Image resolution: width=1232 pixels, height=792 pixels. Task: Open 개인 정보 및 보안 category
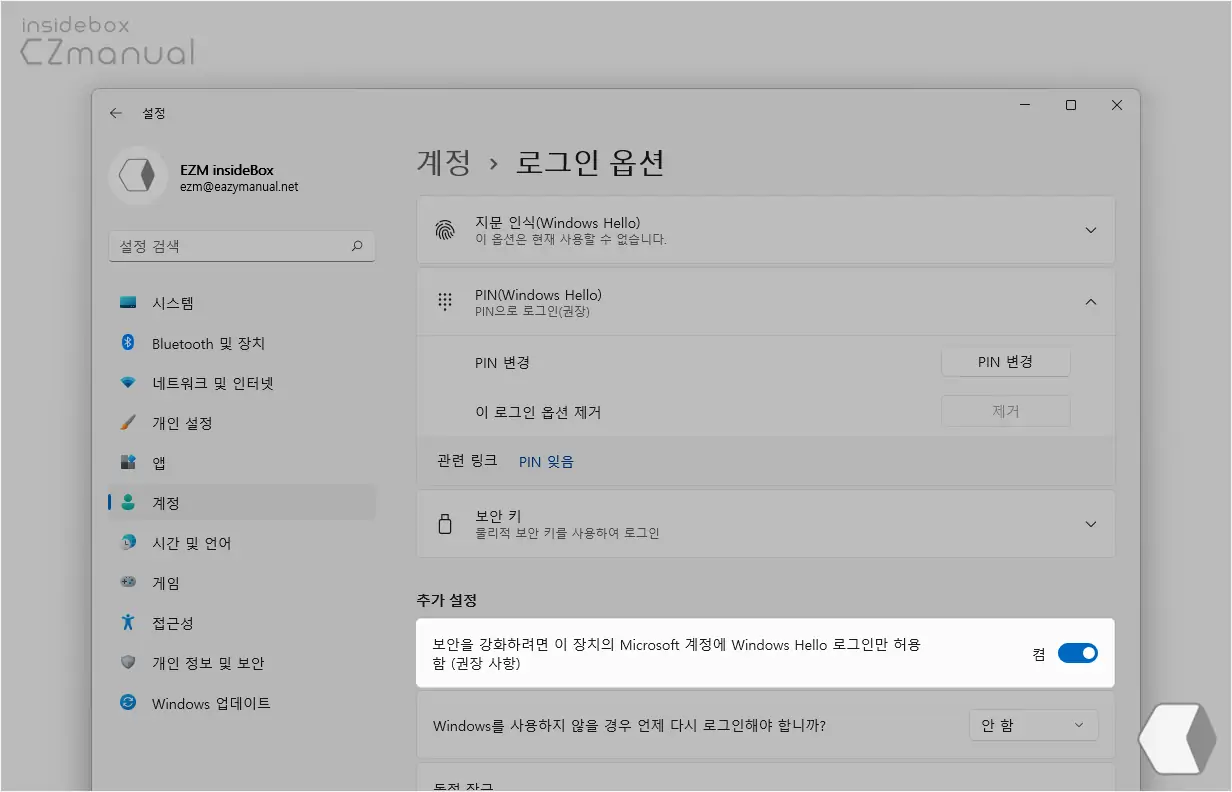[x=241, y=663]
